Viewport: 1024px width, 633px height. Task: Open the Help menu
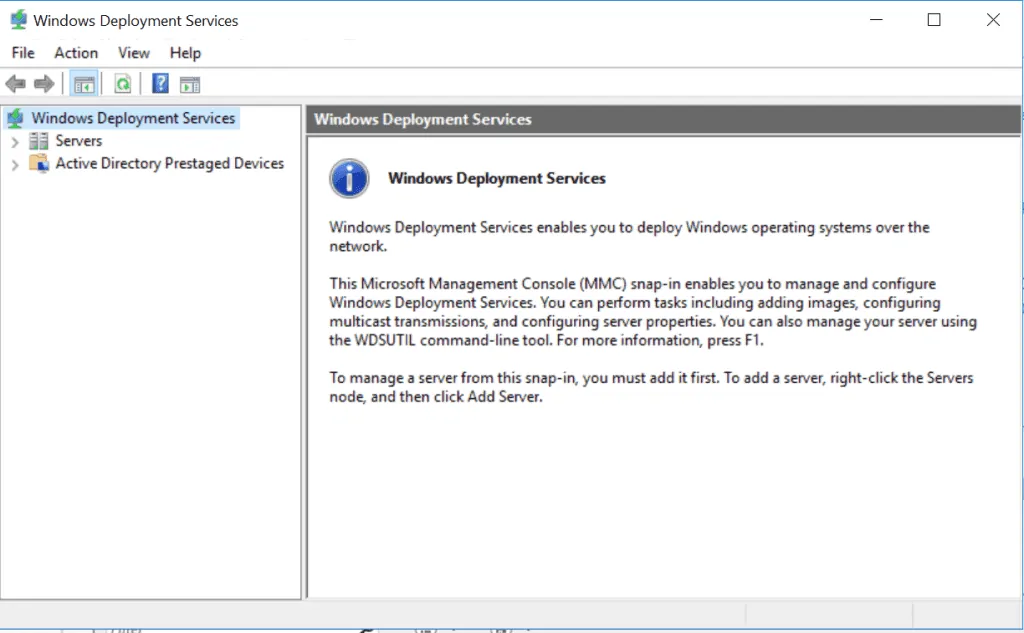185,52
